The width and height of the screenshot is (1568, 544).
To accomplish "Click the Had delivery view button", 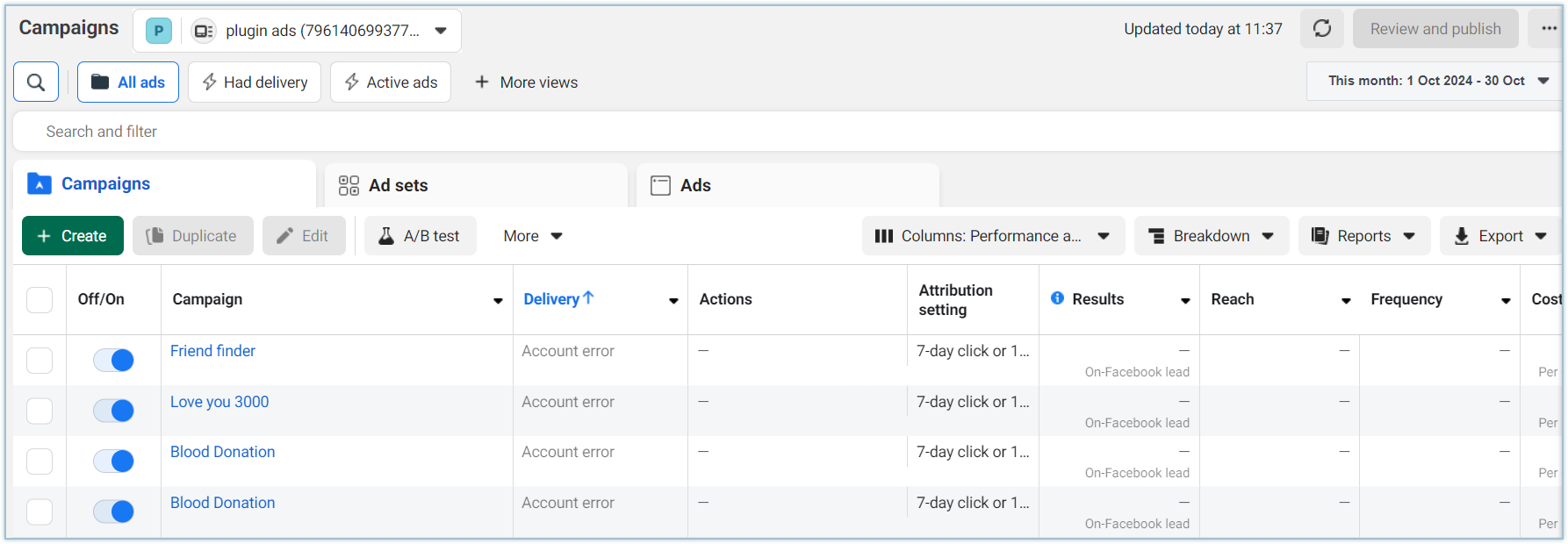I will [255, 82].
